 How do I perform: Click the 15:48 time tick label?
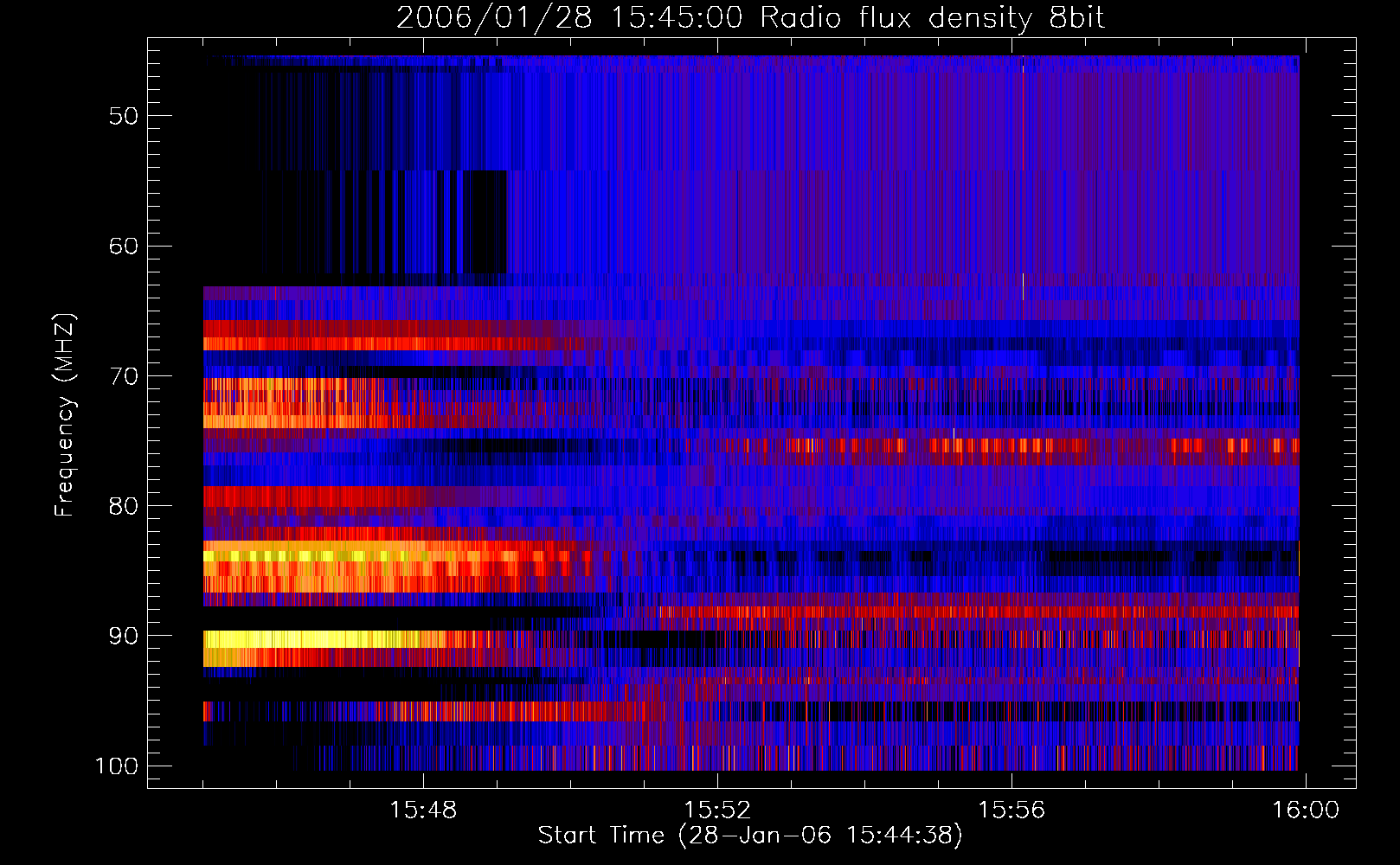point(423,811)
